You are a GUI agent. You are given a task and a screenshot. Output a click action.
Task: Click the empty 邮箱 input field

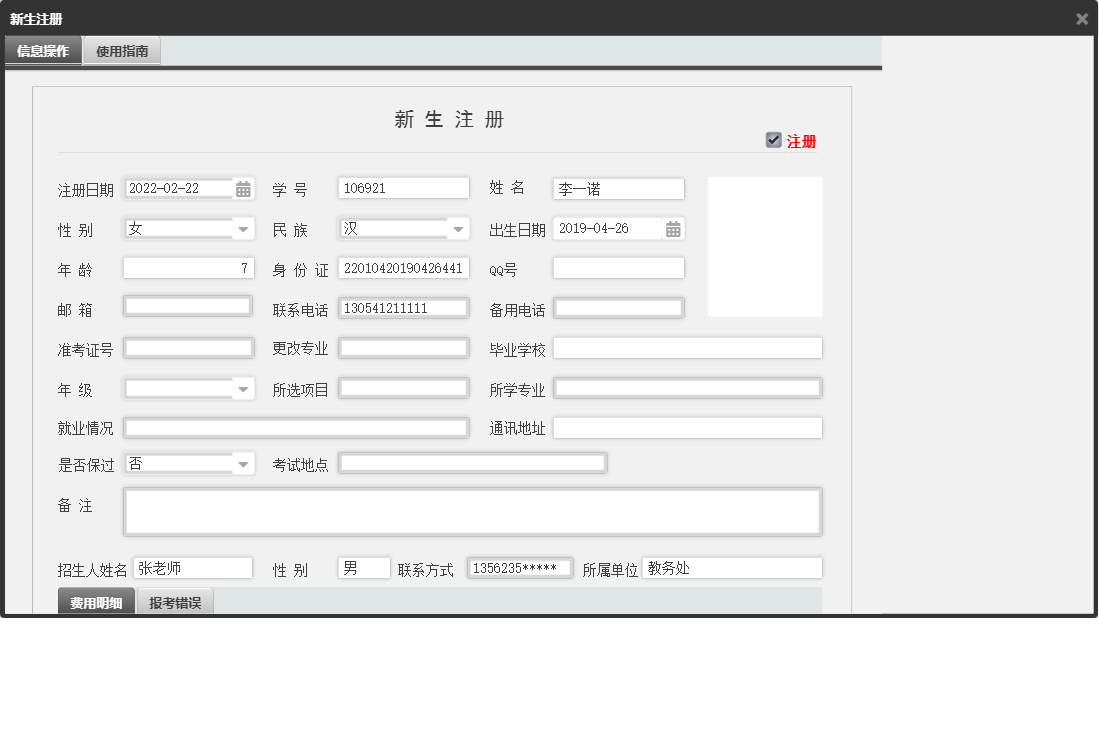pos(188,307)
